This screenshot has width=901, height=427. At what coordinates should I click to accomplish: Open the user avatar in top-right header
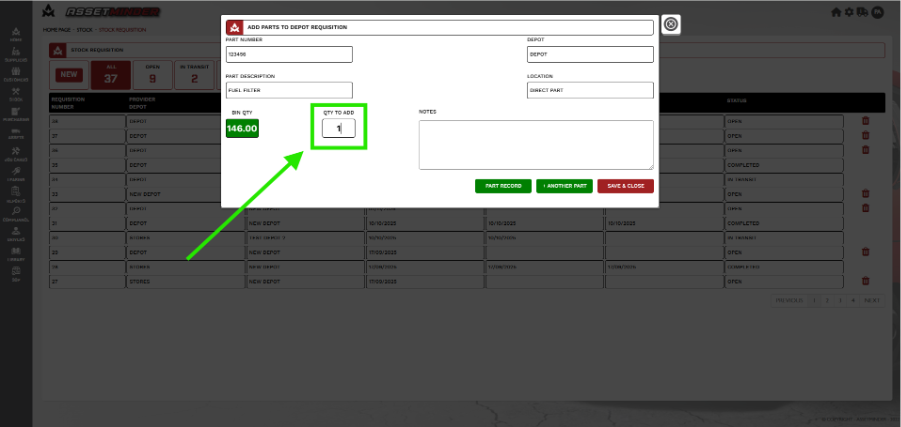pyautogui.click(x=877, y=12)
